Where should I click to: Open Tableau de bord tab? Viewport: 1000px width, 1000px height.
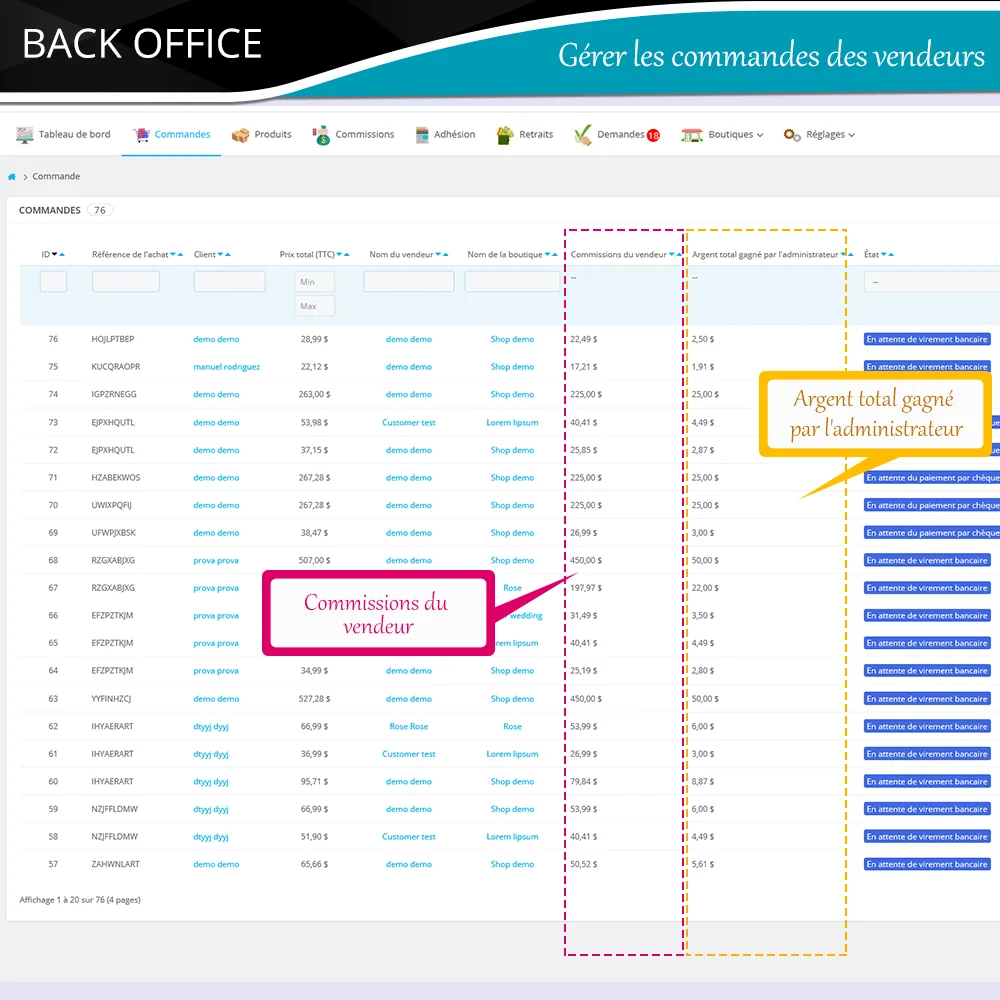[63, 135]
